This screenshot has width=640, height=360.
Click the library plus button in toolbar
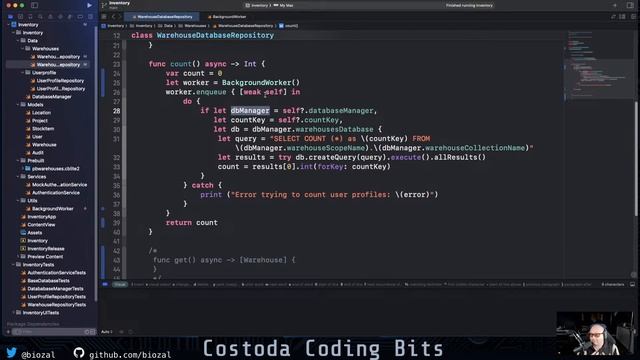pos(615,5)
